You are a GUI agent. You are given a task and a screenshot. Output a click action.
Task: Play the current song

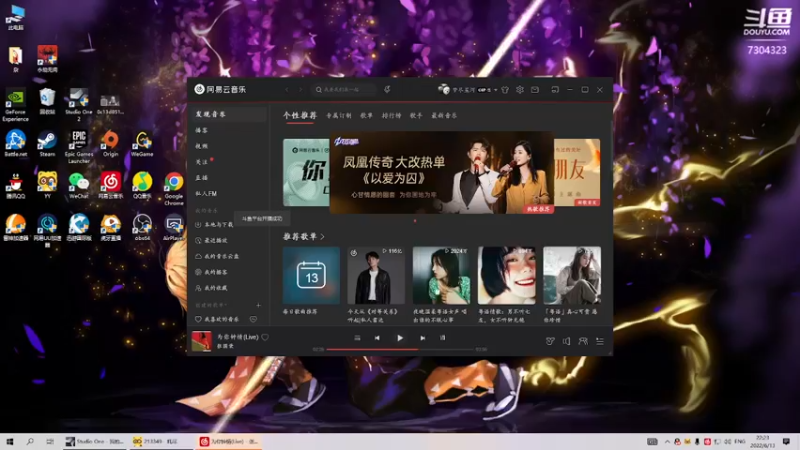tap(399, 338)
